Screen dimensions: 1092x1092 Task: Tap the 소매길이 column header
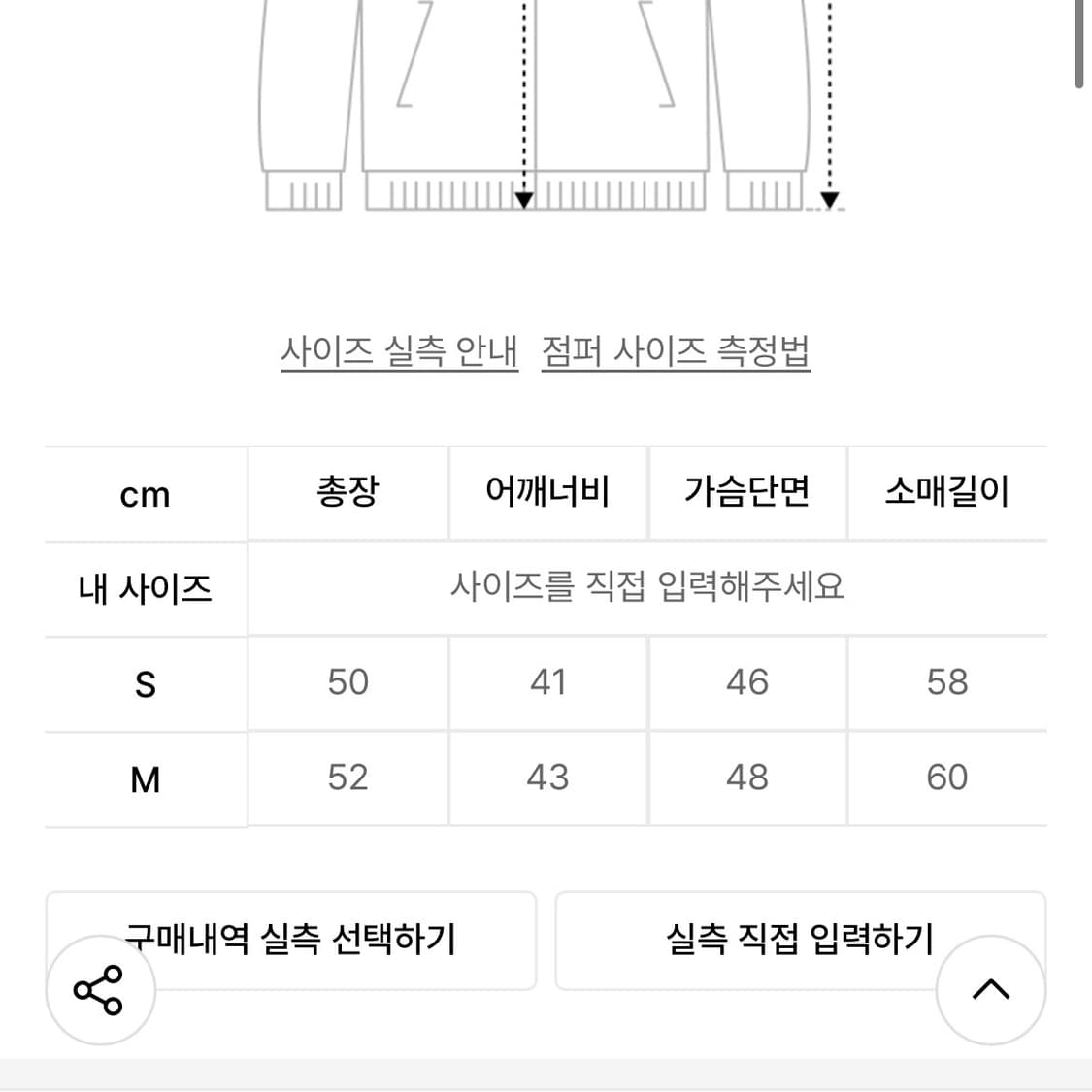(x=947, y=492)
